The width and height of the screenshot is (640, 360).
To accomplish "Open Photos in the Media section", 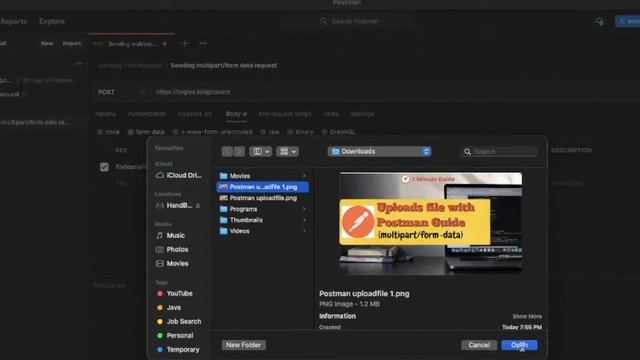I will pos(172,249).
